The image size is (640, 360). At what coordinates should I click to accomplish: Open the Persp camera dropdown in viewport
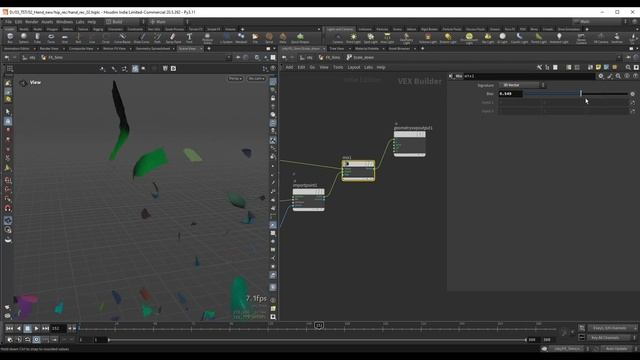(236, 78)
